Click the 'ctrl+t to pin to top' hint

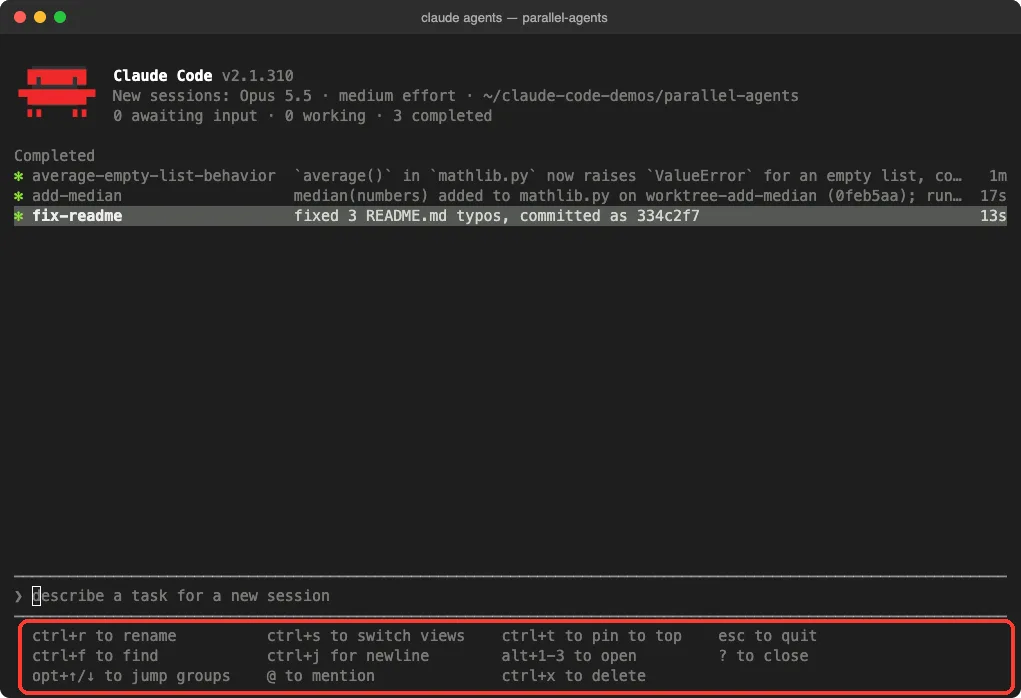coord(592,635)
